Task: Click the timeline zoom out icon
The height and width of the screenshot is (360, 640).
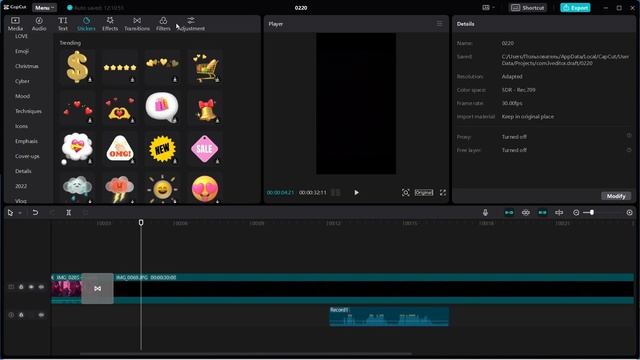Action: click(x=576, y=213)
